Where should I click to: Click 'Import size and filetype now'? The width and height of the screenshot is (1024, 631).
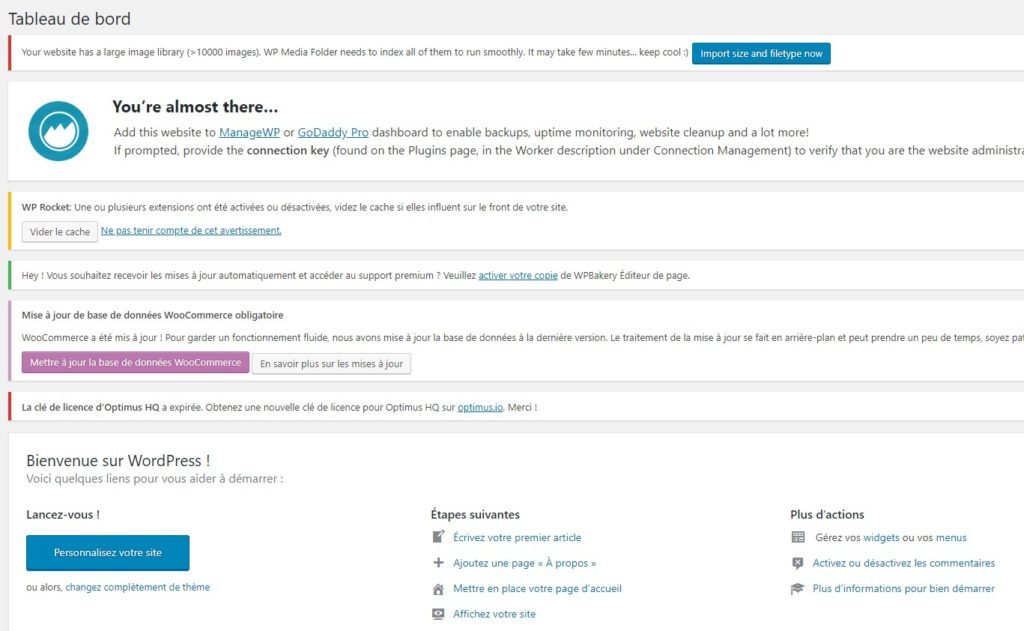pos(761,54)
